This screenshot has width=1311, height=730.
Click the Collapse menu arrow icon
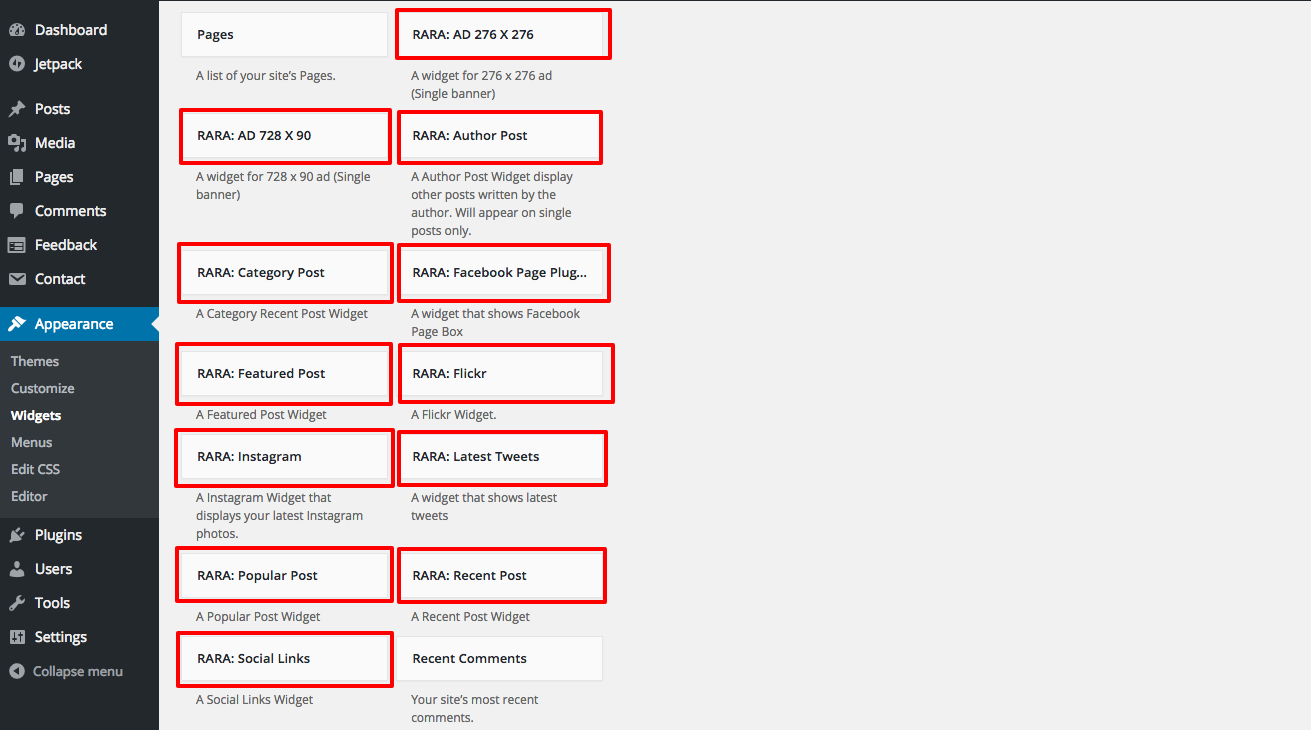tap(17, 672)
